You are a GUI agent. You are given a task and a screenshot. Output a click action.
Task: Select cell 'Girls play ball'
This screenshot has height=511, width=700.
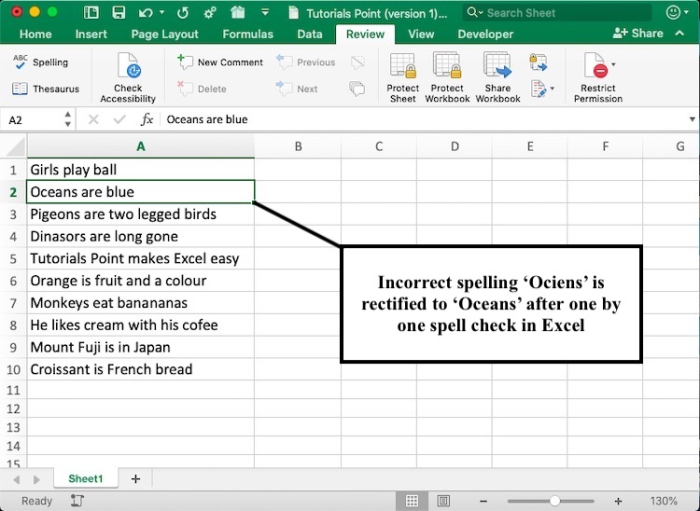point(141,170)
